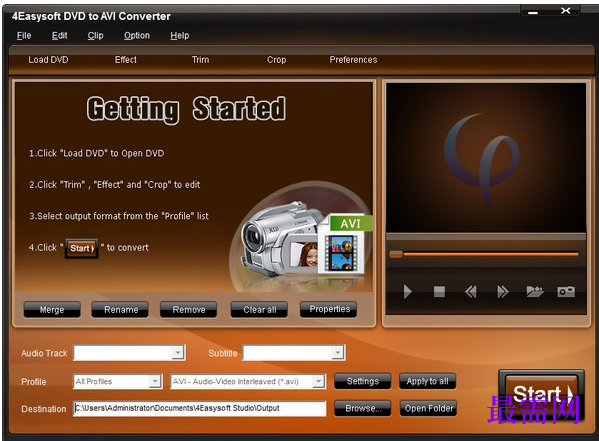Open the File menu
Screen dimensions: 599x441
pos(24,36)
